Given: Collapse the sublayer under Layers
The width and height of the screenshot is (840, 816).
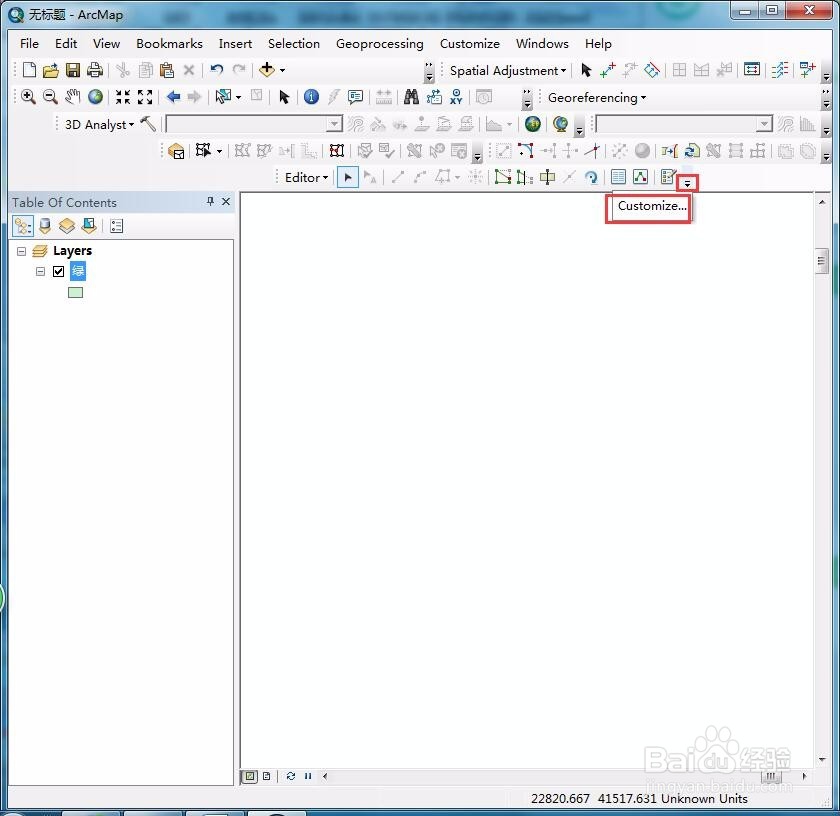Looking at the screenshot, I should click(40, 272).
